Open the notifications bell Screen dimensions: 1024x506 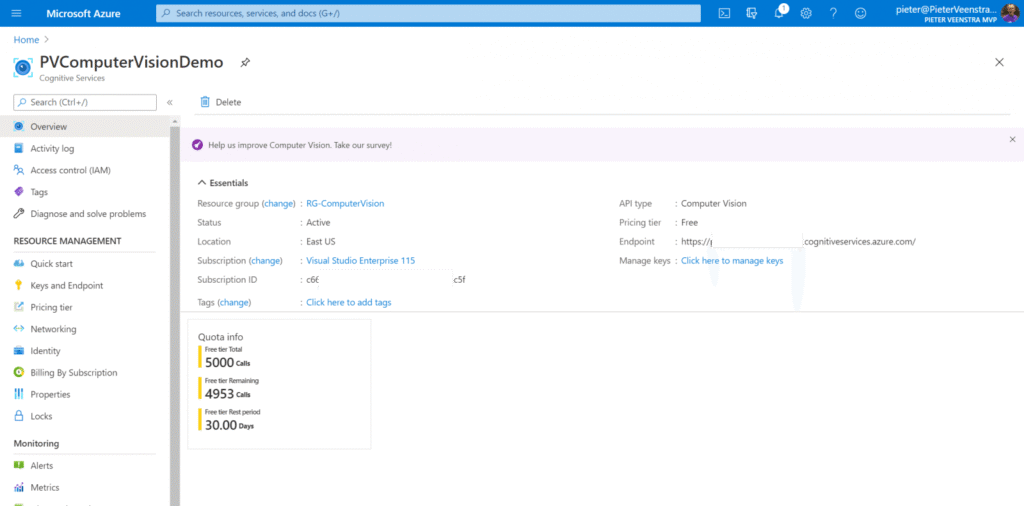point(779,13)
